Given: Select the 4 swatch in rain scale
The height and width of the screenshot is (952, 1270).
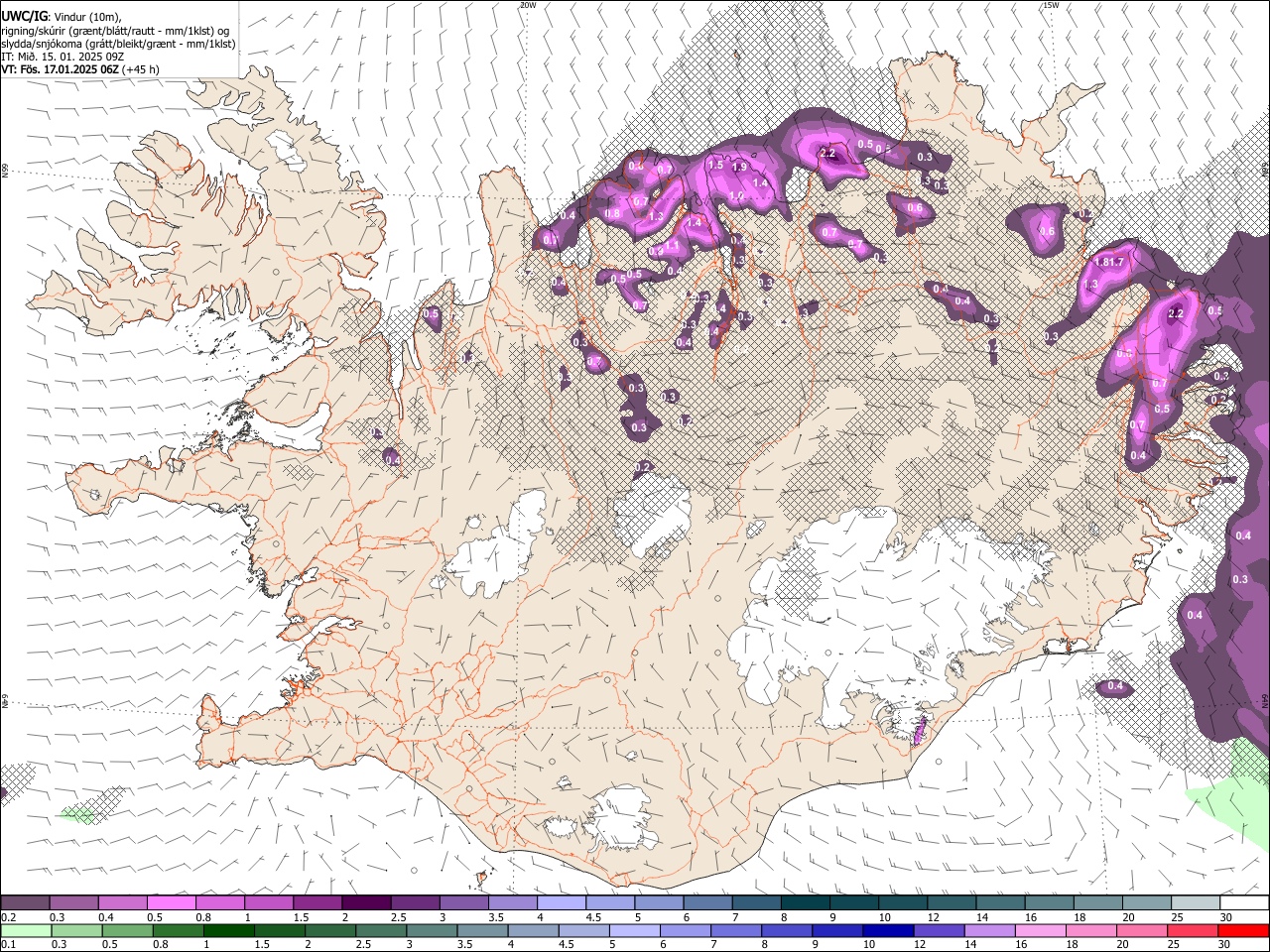Looking at the screenshot, I should [533, 930].
